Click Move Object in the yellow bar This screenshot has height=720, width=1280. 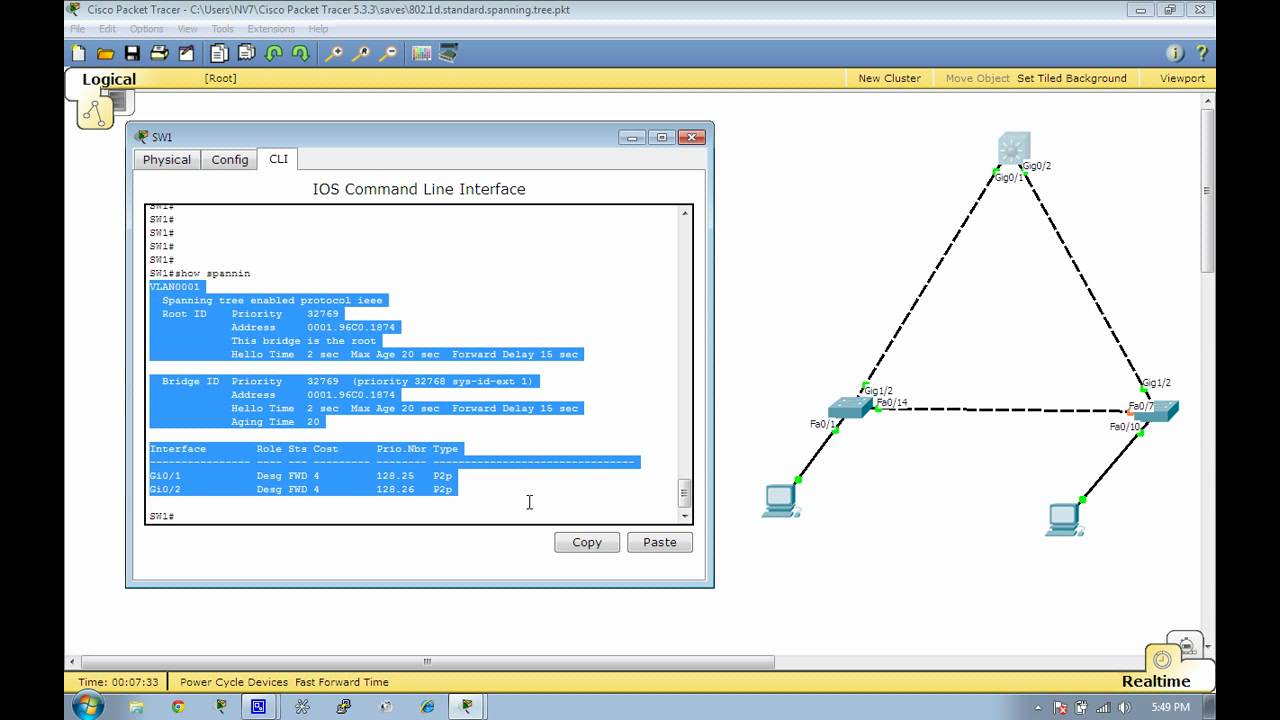pyautogui.click(x=977, y=78)
